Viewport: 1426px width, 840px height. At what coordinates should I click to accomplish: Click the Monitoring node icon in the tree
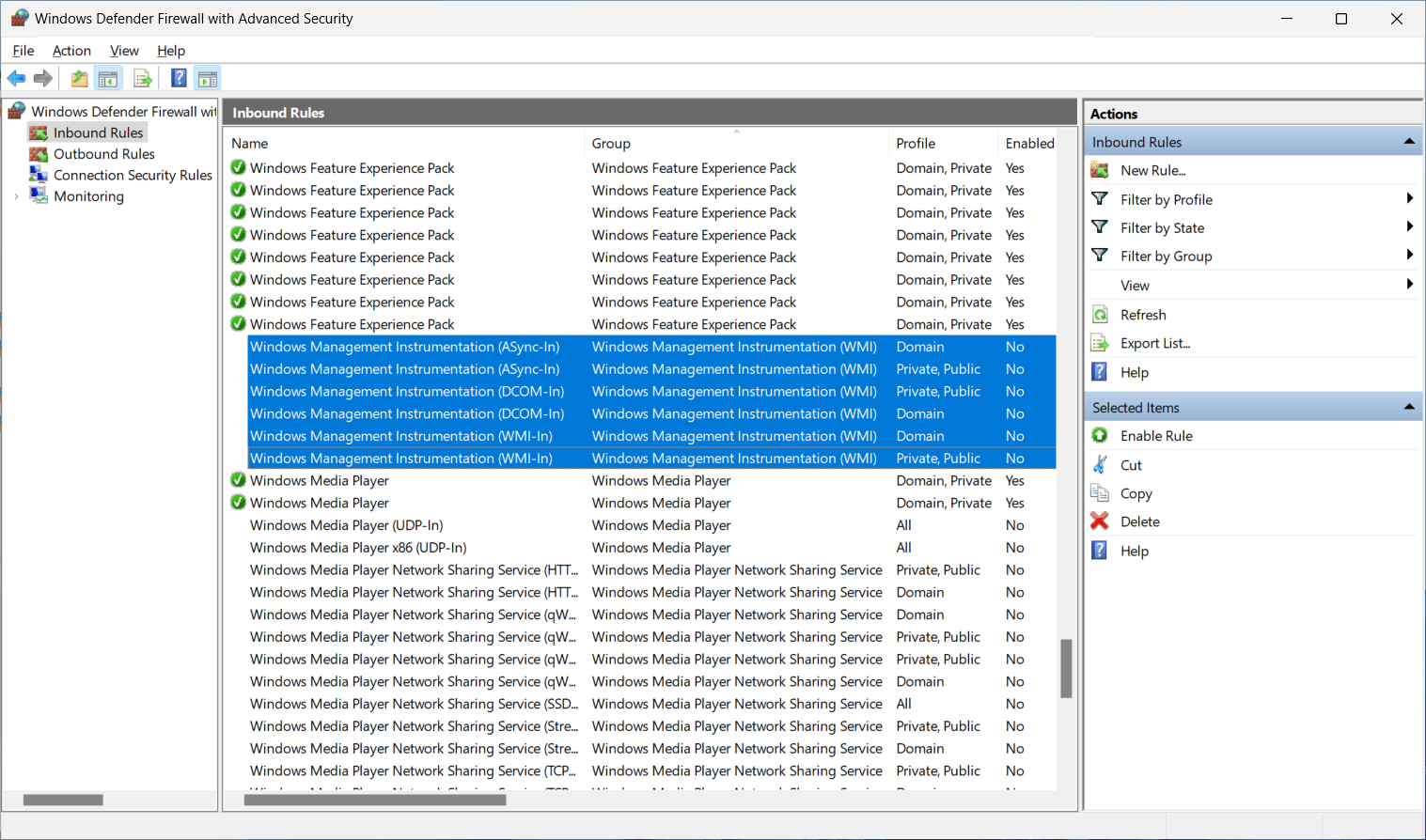coord(39,195)
